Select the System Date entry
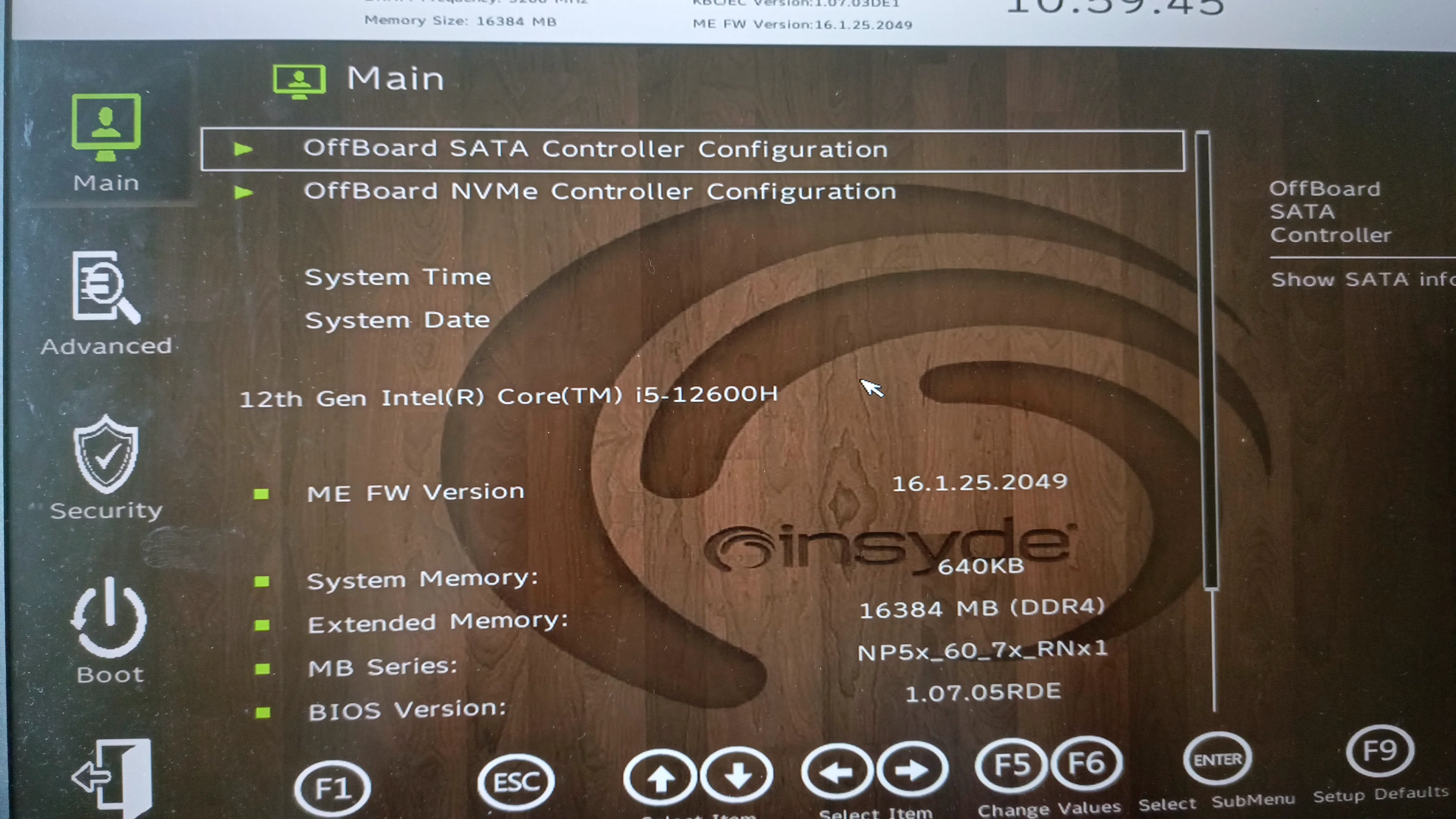The image size is (1456, 819). tap(397, 320)
